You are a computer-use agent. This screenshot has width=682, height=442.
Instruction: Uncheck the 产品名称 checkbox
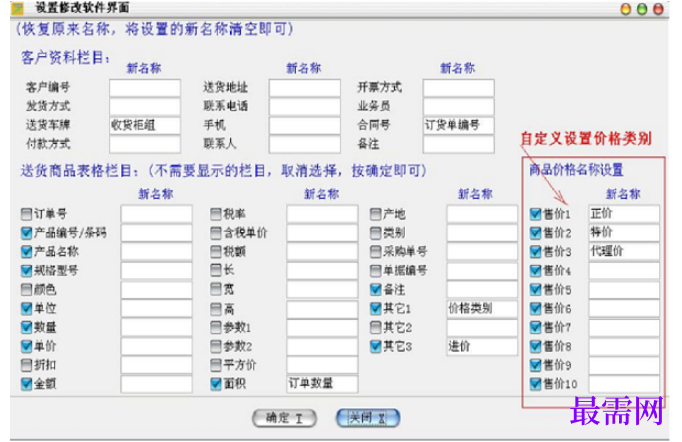pos(27,251)
